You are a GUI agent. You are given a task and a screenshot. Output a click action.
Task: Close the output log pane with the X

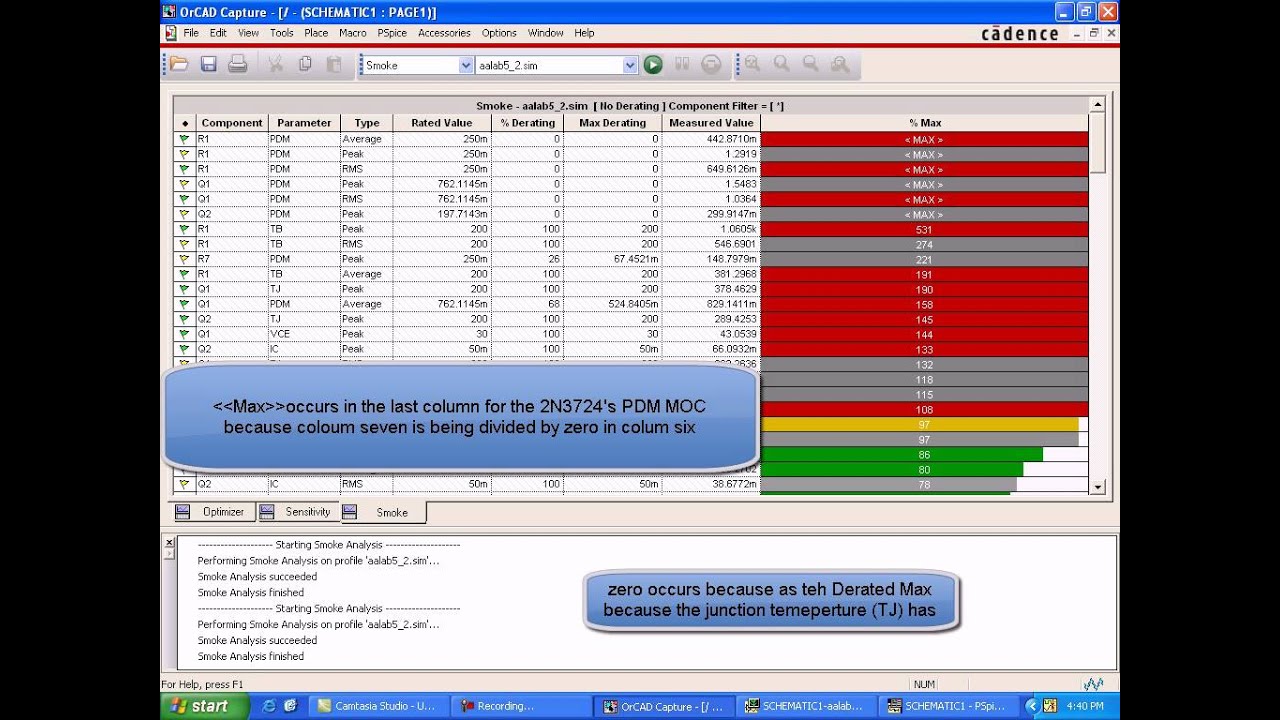coord(169,542)
